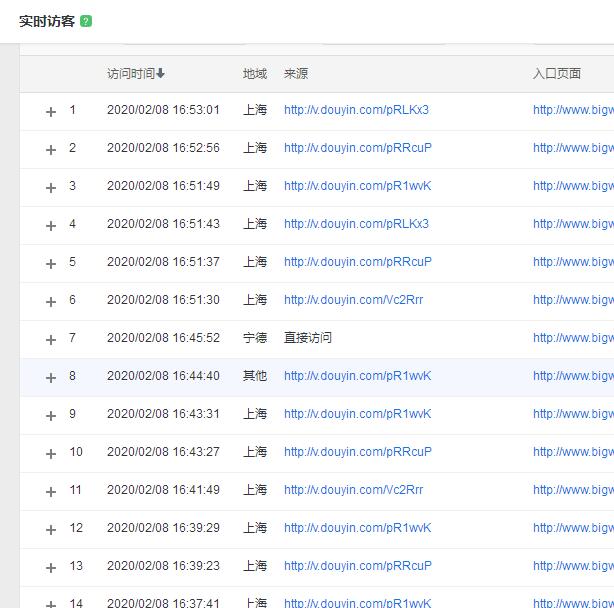Image resolution: width=614 pixels, height=608 pixels.
Task: Expand visitor row 8 from 其他
Action: (x=51, y=378)
